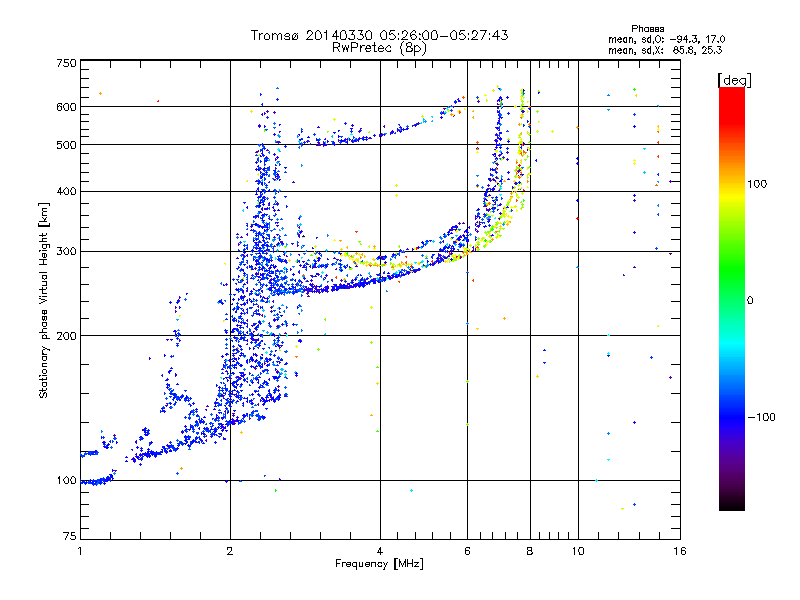Click the colorbar tick label "-100"
The image size is (800, 600).
point(762,417)
